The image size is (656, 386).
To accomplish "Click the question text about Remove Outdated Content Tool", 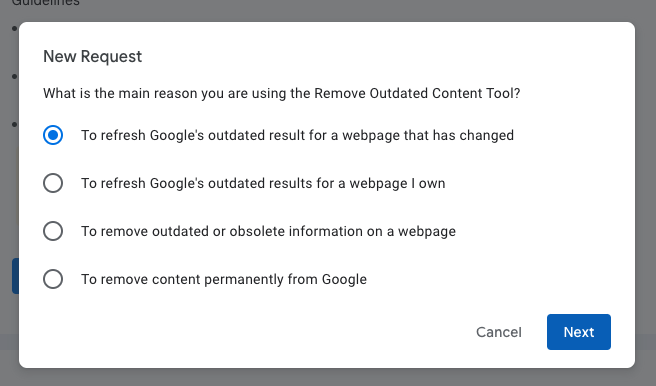I will coord(282,93).
